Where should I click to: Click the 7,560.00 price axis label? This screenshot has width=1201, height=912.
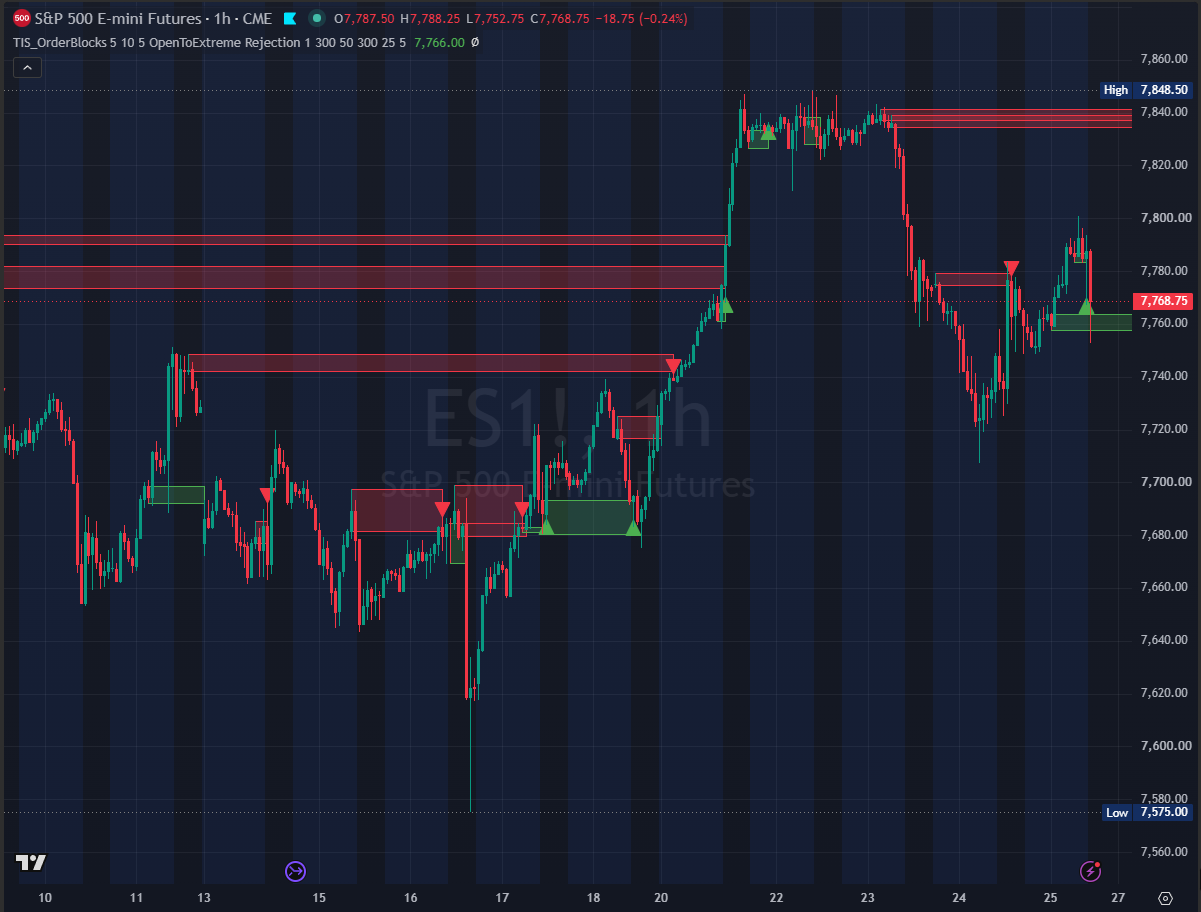[1165, 852]
